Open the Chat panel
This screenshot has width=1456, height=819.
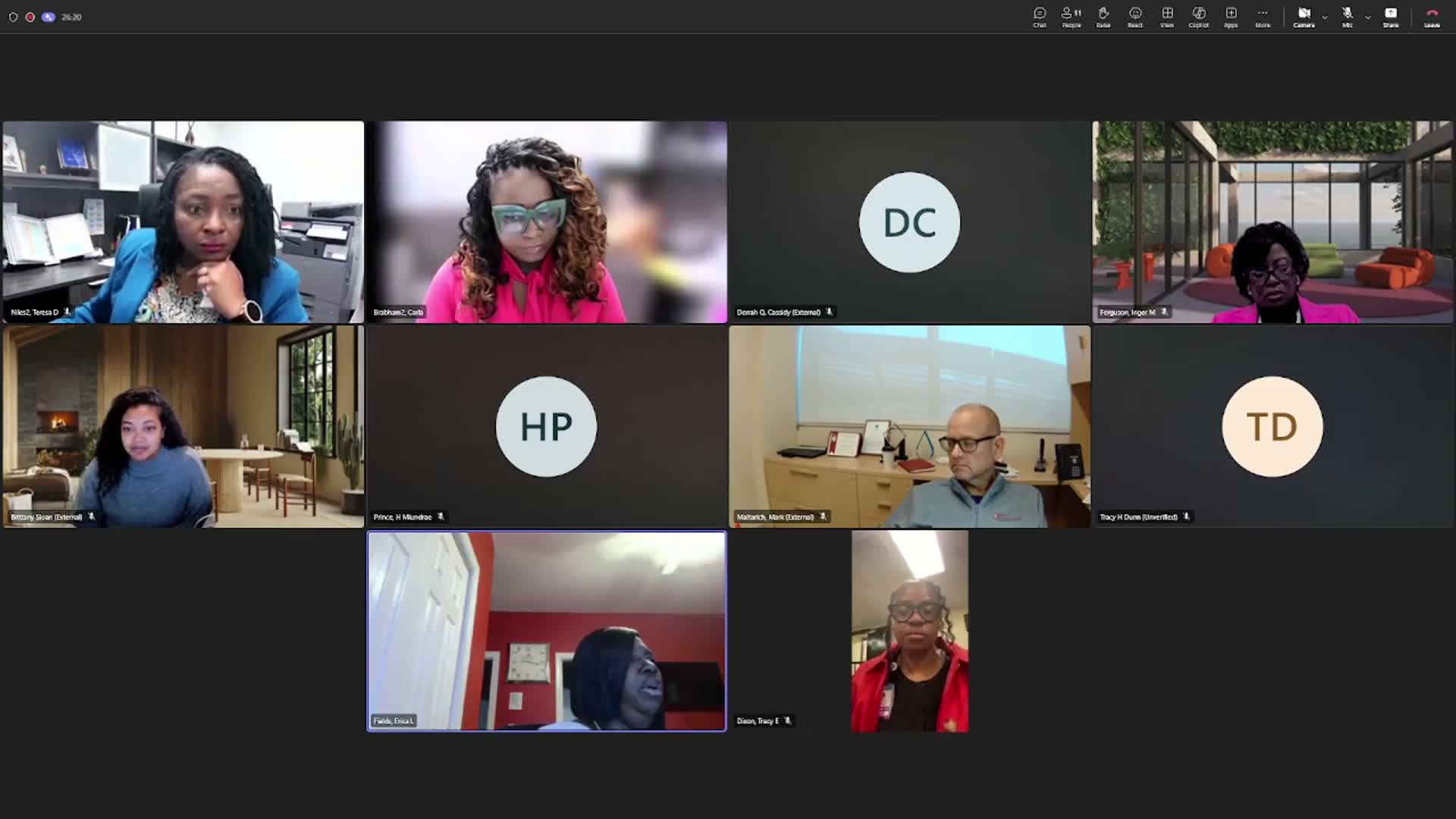1040,17
